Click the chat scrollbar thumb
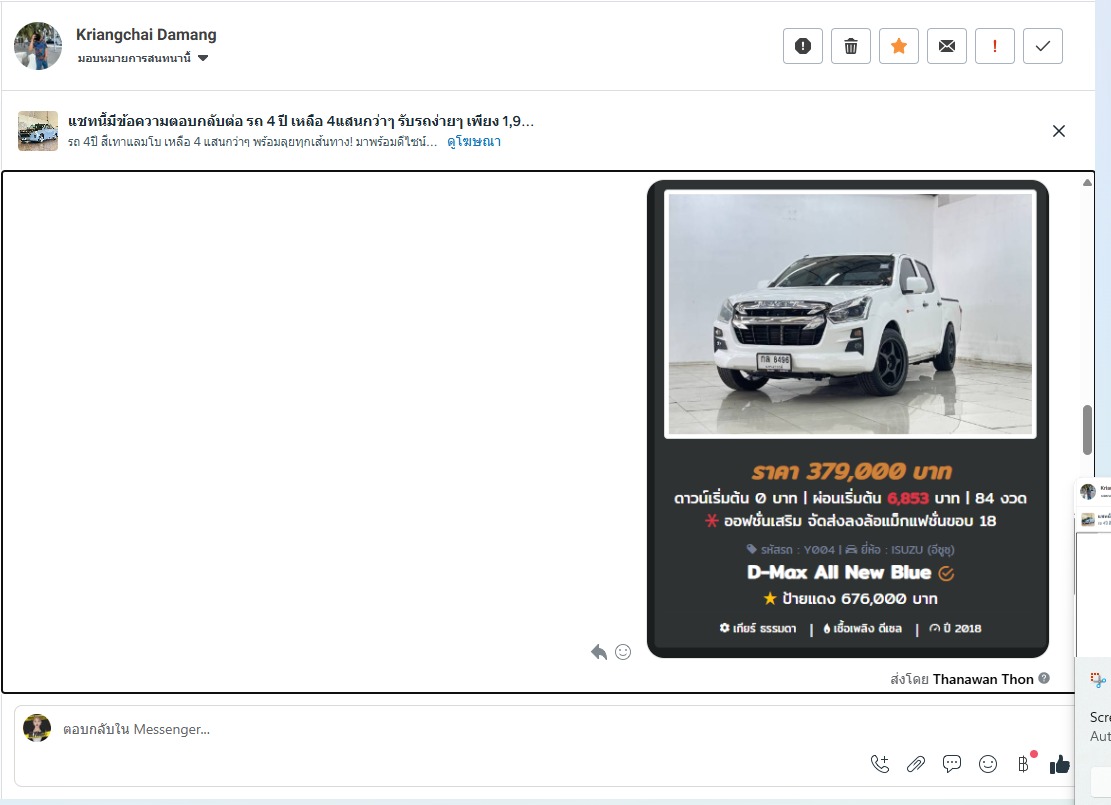Image resolution: width=1111 pixels, height=805 pixels. [1087, 430]
